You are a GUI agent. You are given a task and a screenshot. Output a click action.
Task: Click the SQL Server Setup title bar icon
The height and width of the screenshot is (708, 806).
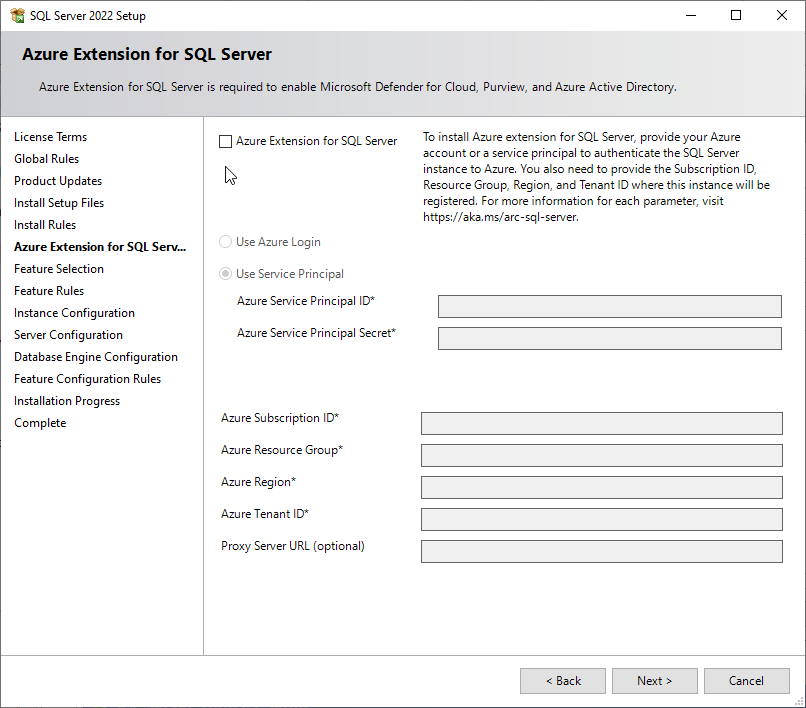[17, 16]
